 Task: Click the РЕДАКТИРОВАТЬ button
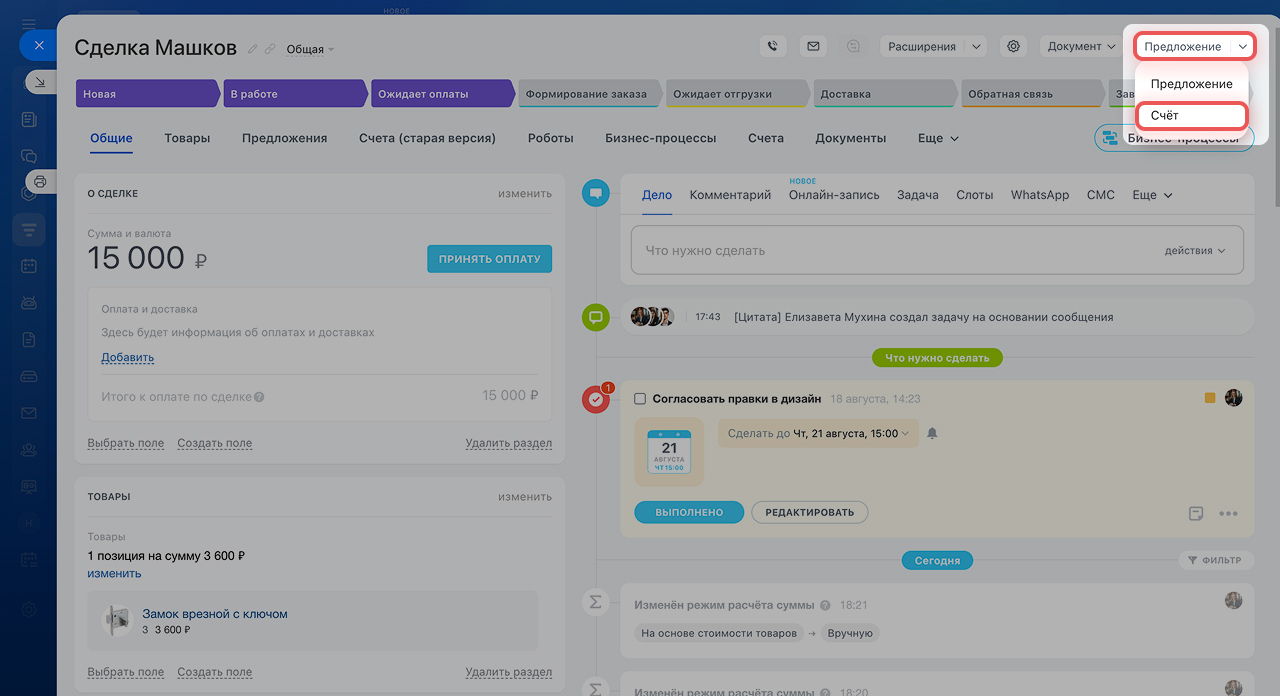click(x=810, y=512)
